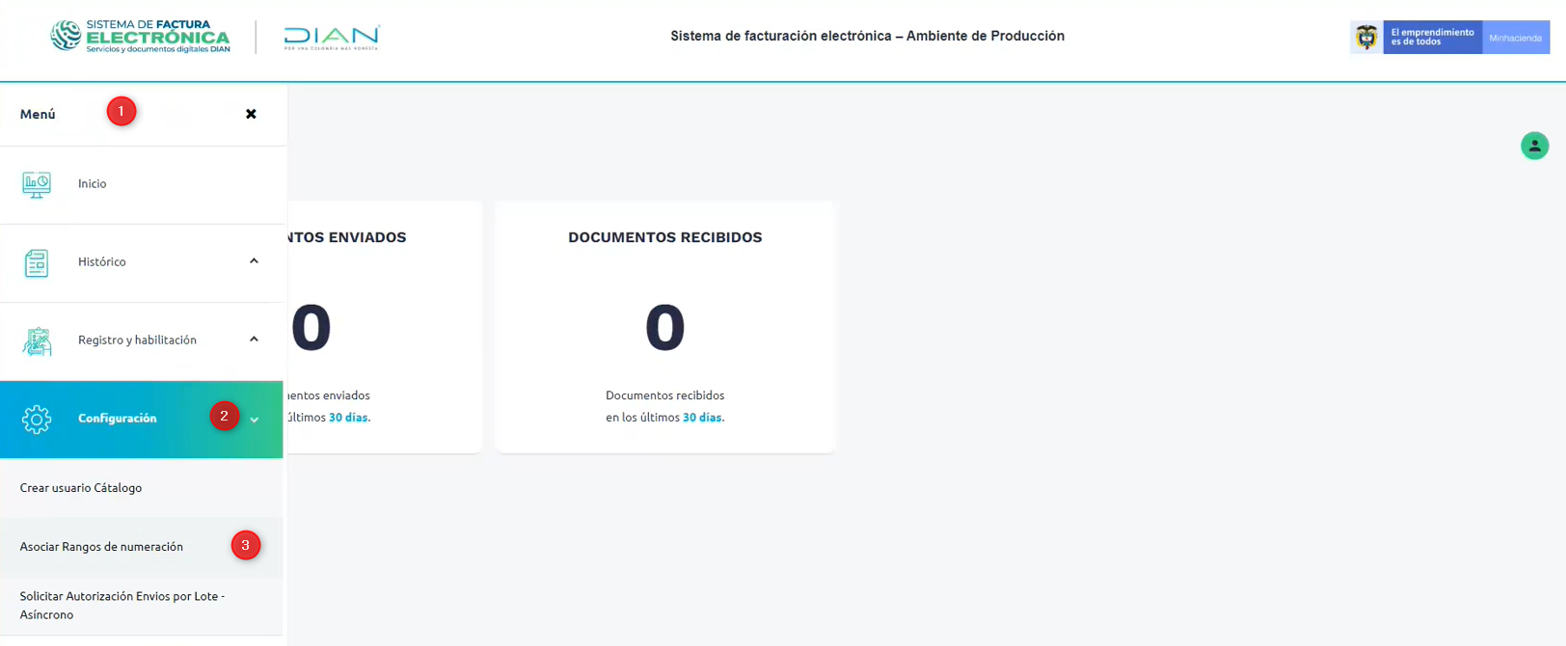Click the Minhacienda banner badge
This screenshot has height=646, width=1566.
(1515, 37)
